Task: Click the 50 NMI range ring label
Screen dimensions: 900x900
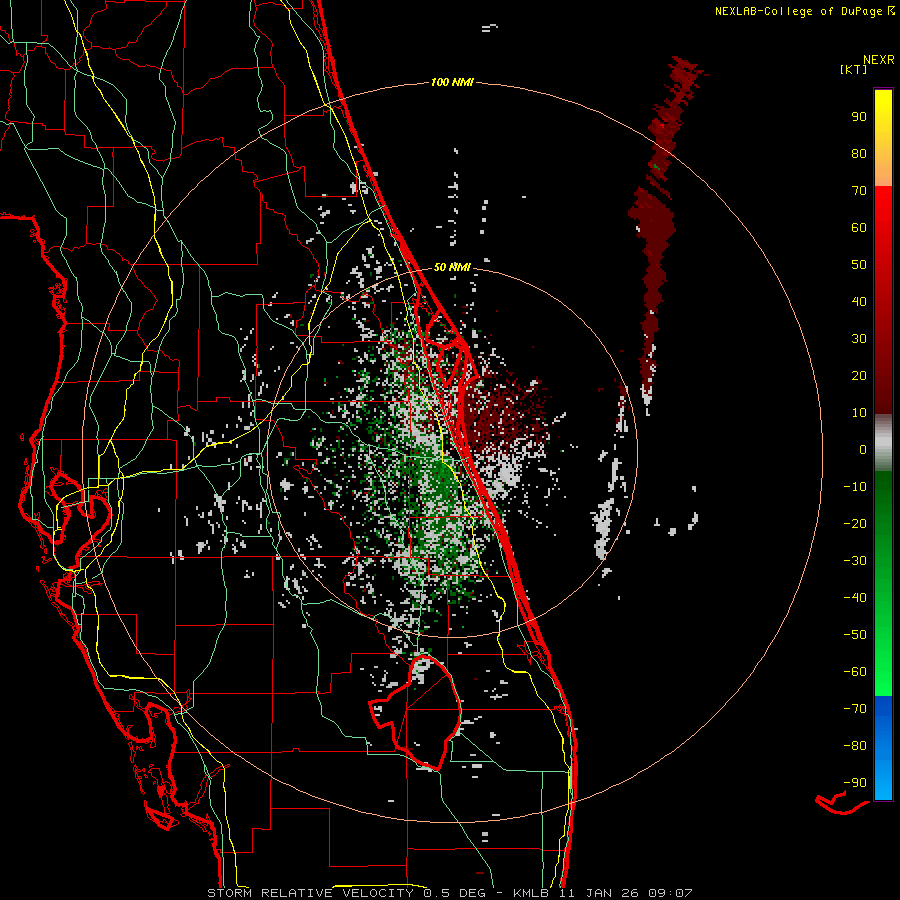Action: [452, 267]
